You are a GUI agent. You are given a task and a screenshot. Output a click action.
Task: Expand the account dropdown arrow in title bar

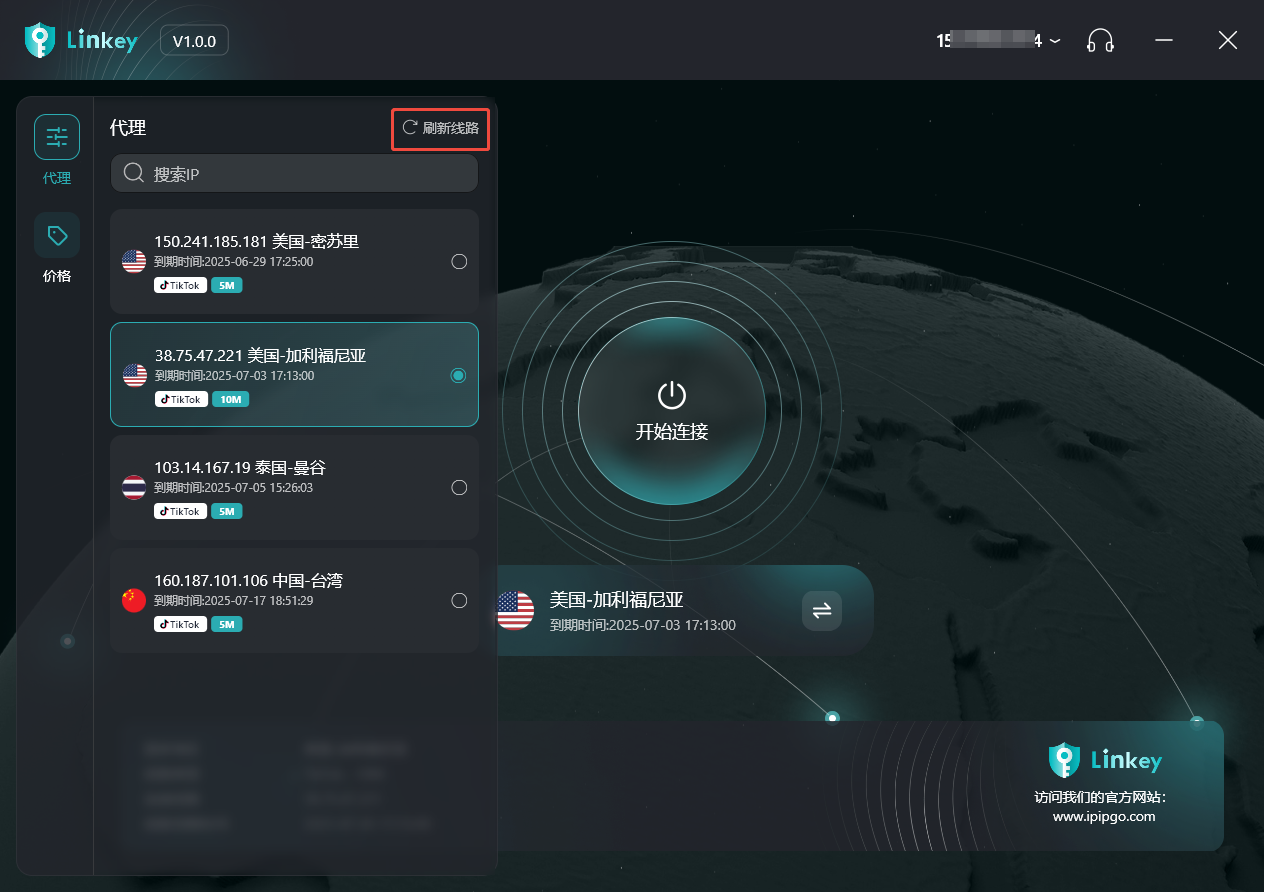point(1055,42)
